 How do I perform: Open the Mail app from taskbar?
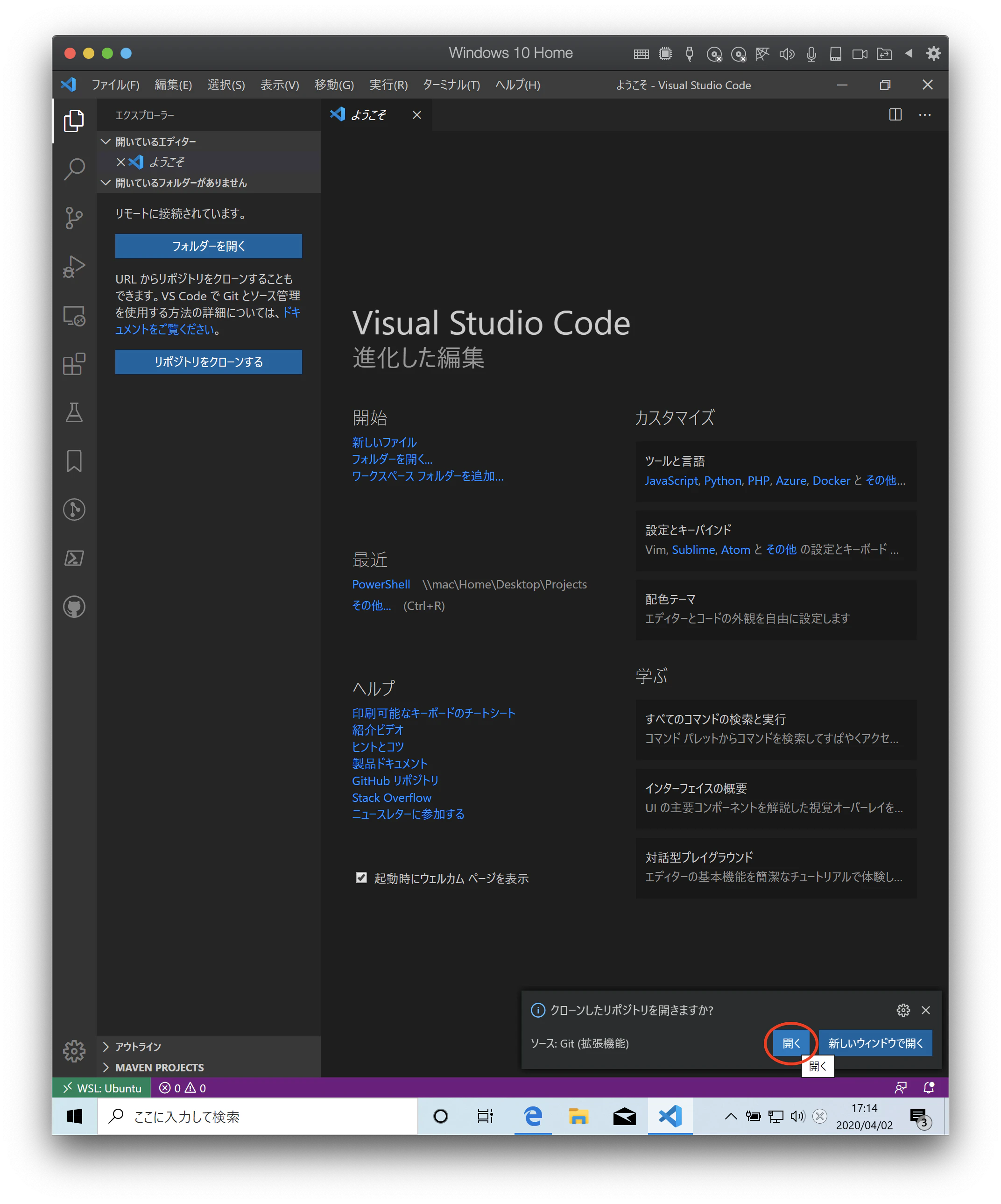(624, 1116)
